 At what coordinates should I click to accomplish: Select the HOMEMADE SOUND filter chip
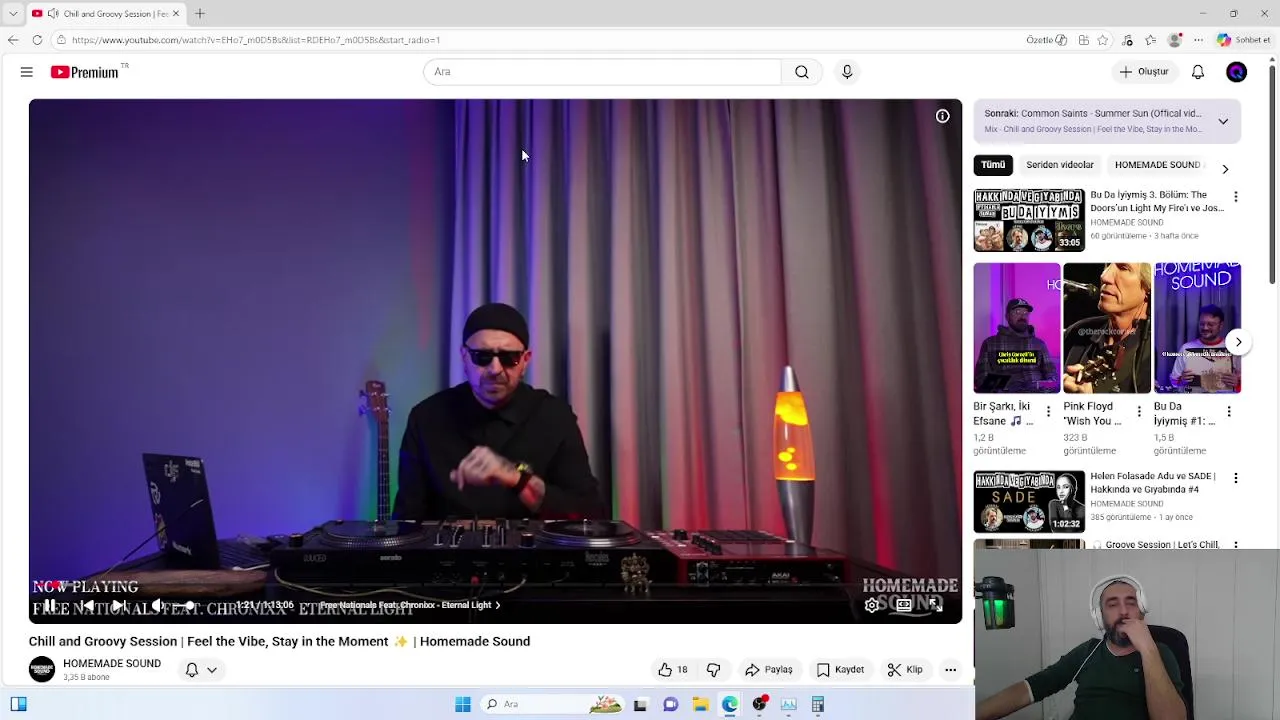[x=1157, y=165]
